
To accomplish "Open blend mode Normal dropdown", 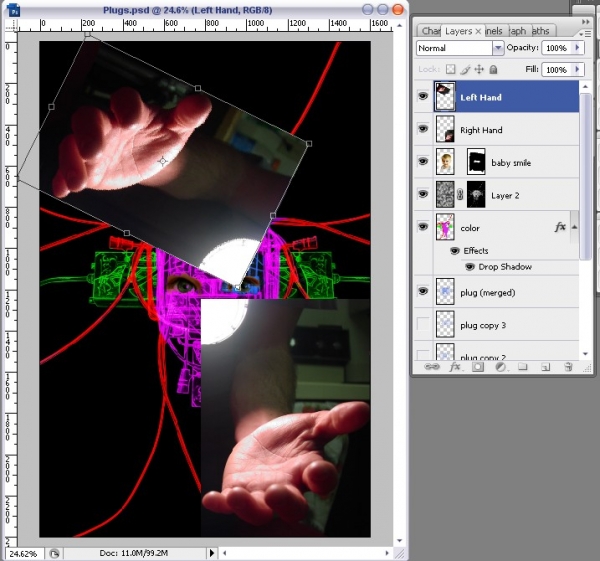I will tap(498, 48).
